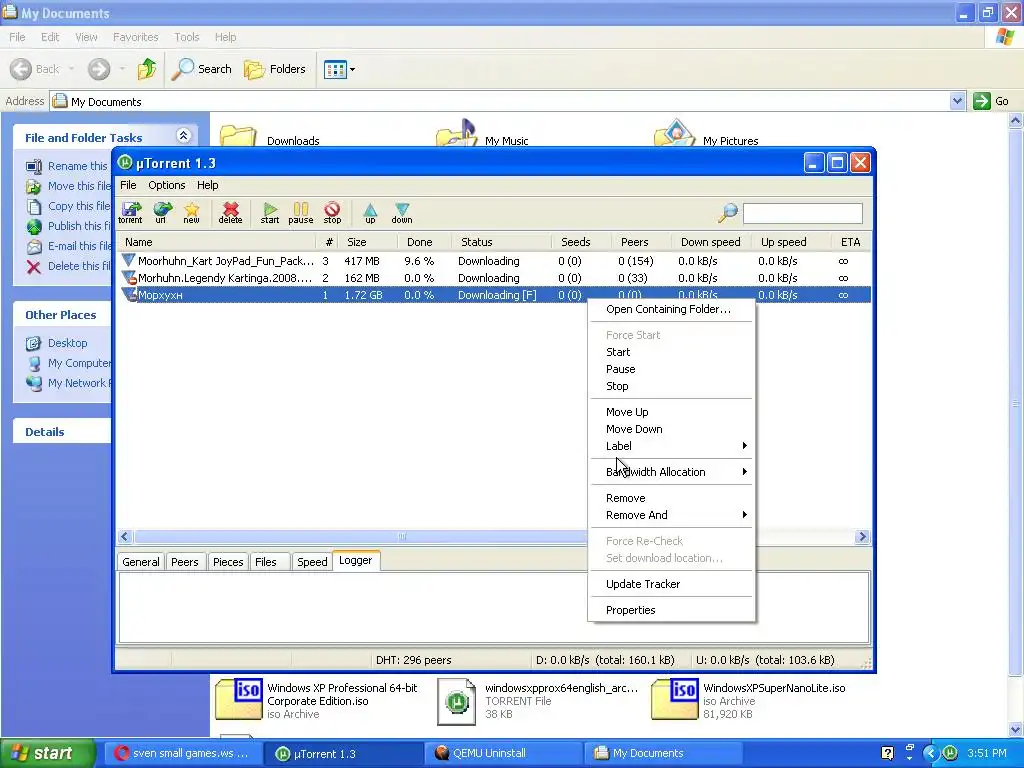Image resolution: width=1024 pixels, height=768 pixels.
Task: Switch to sven small games taskbar item
Action: (184, 753)
